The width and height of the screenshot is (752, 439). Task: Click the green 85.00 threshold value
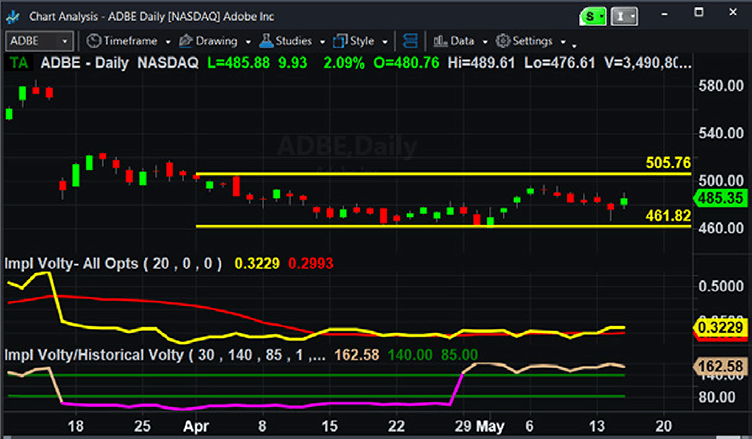459,356
